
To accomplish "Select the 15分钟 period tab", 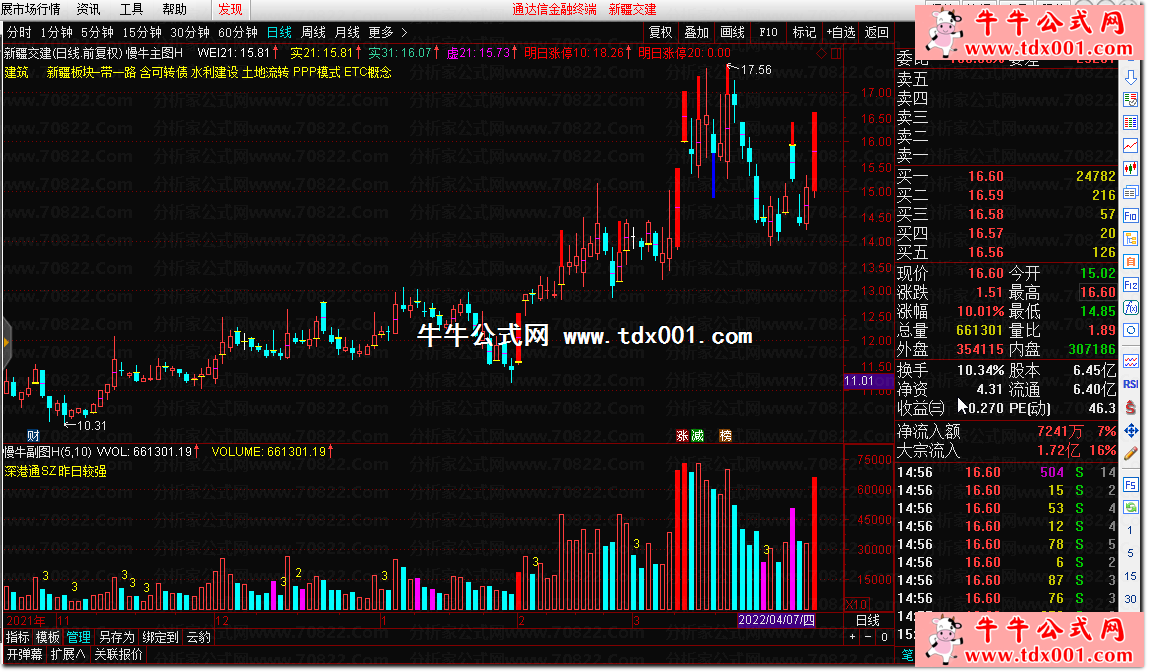I will pos(141,32).
